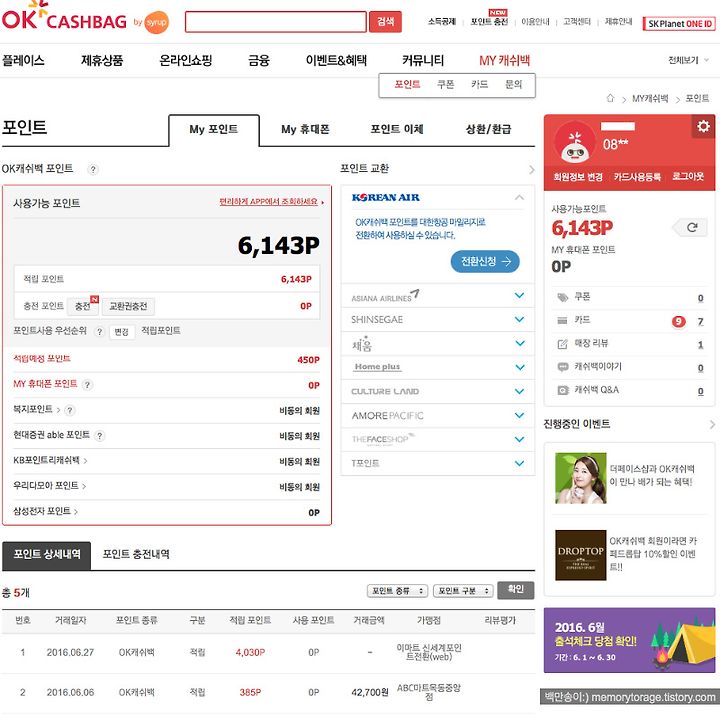The width and height of the screenshot is (720, 719).
Task: Select the 포인트 충전내역 tab
Action: 136,555
